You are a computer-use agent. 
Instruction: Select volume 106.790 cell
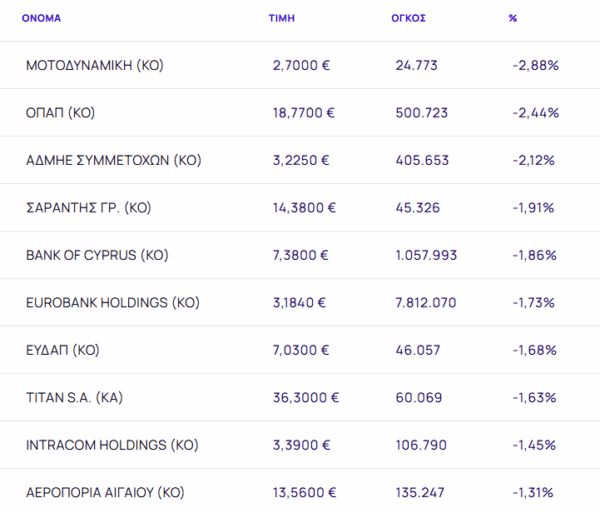pyautogui.click(x=421, y=445)
